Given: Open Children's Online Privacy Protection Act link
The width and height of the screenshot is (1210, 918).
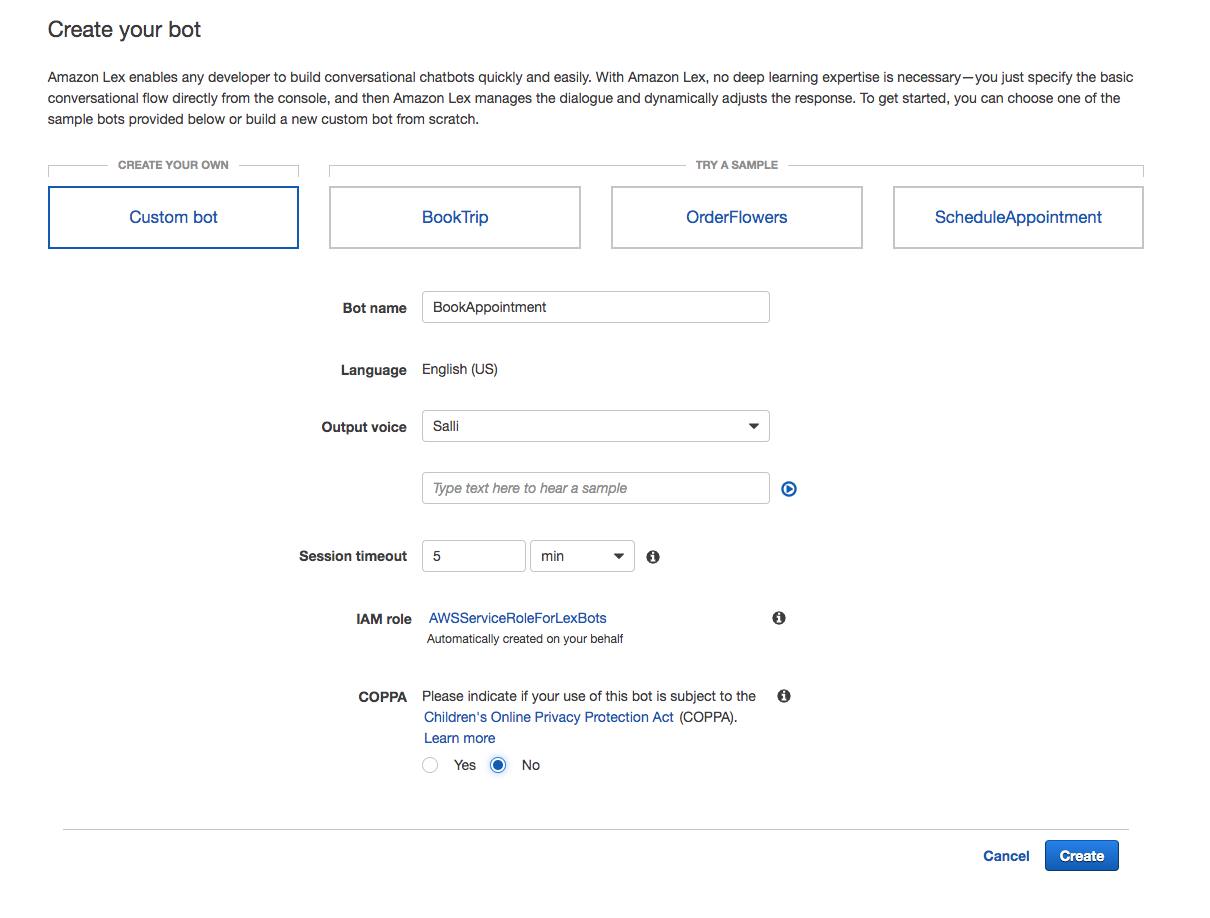Looking at the screenshot, I should (549, 717).
